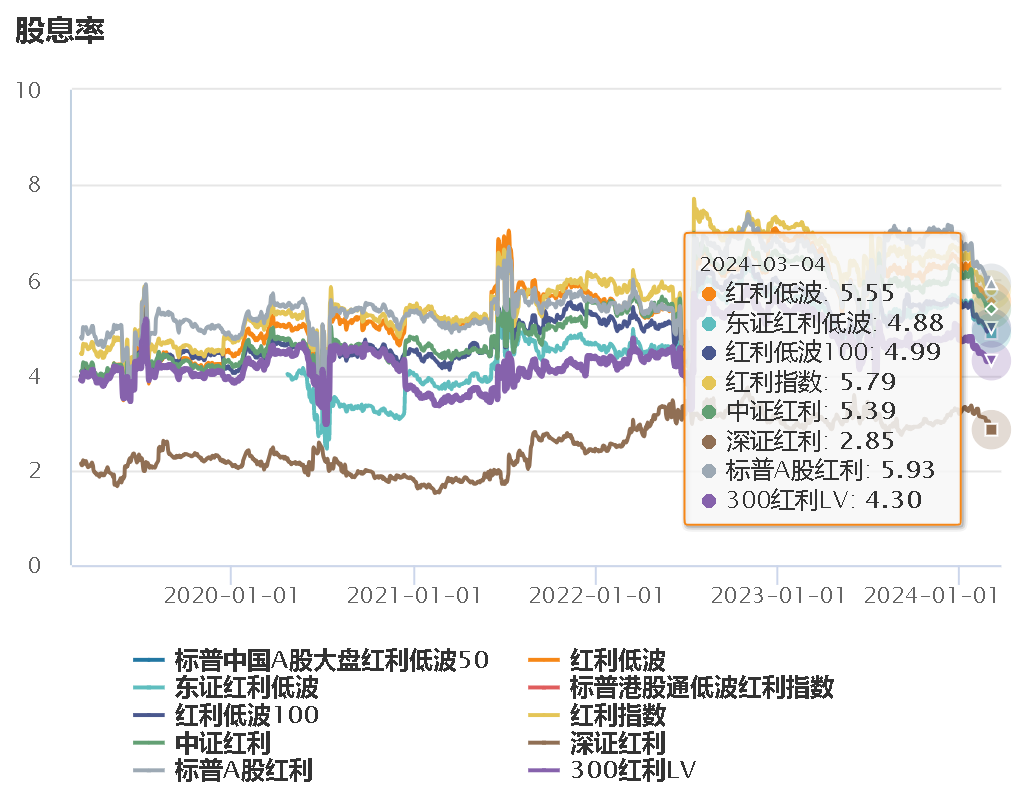
Task: Click the brown 深证红利 legend line icon
Action: (x=548, y=744)
